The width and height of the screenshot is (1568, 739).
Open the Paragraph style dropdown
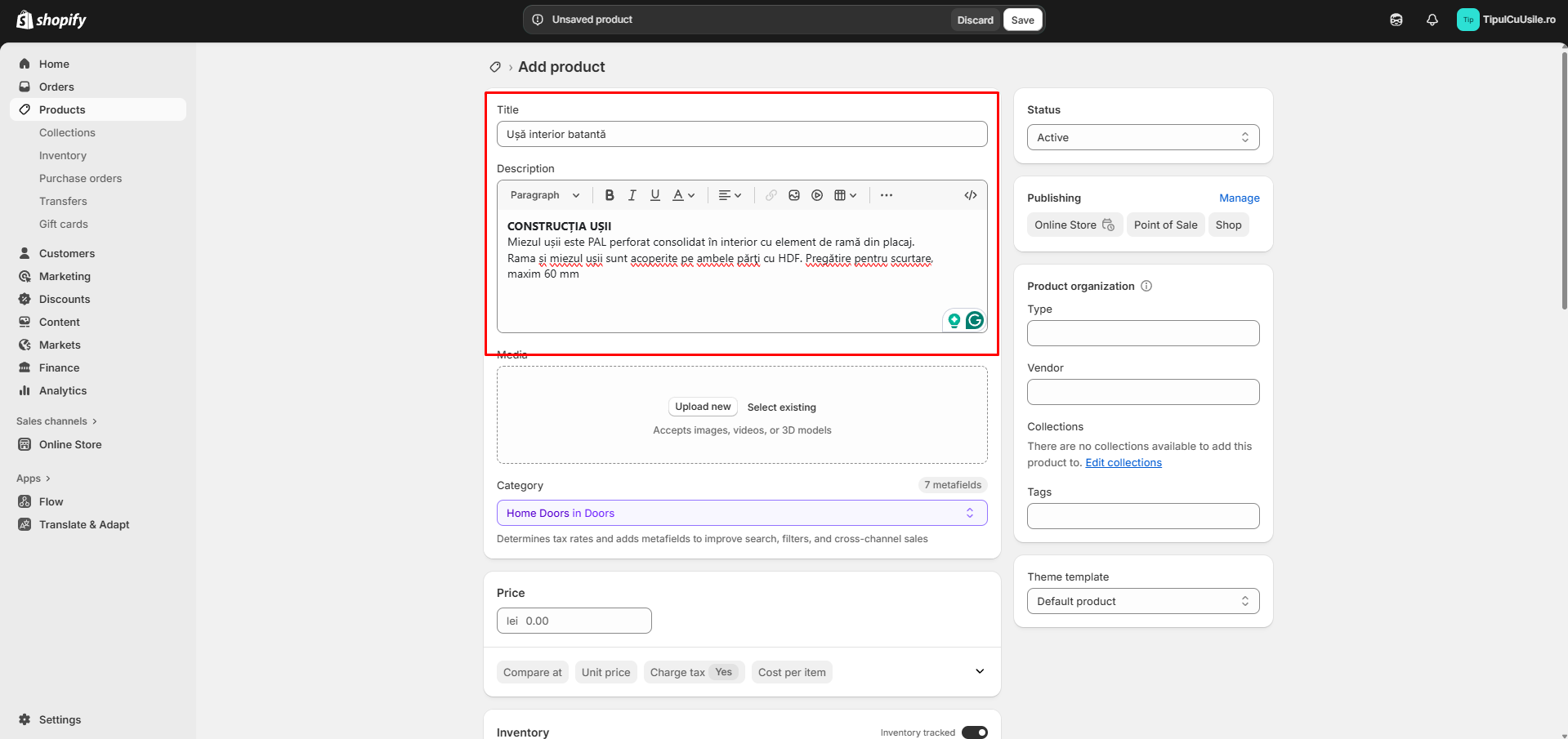click(x=544, y=195)
